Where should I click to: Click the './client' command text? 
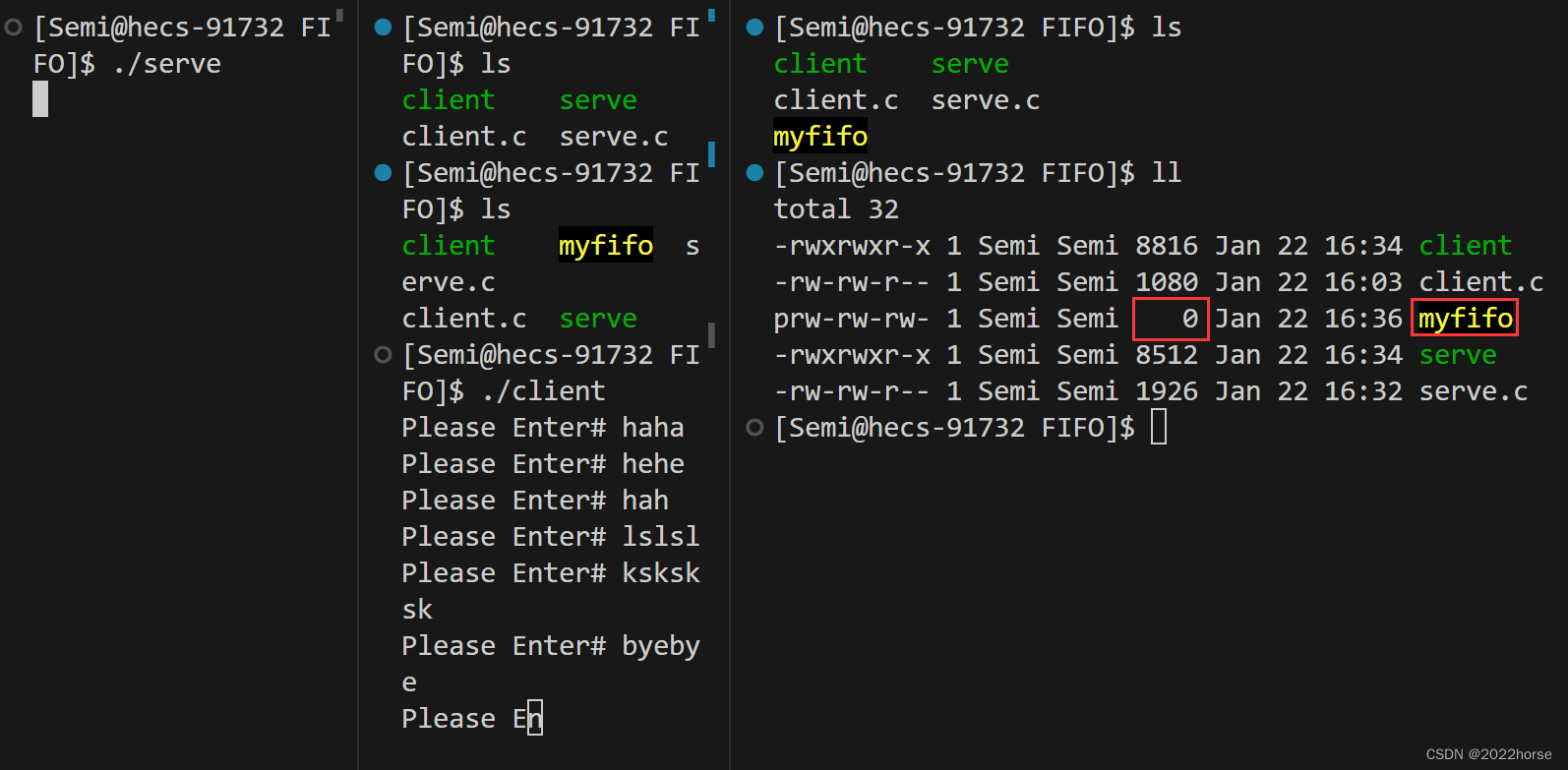pyautogui.click(x=544, y=391)
